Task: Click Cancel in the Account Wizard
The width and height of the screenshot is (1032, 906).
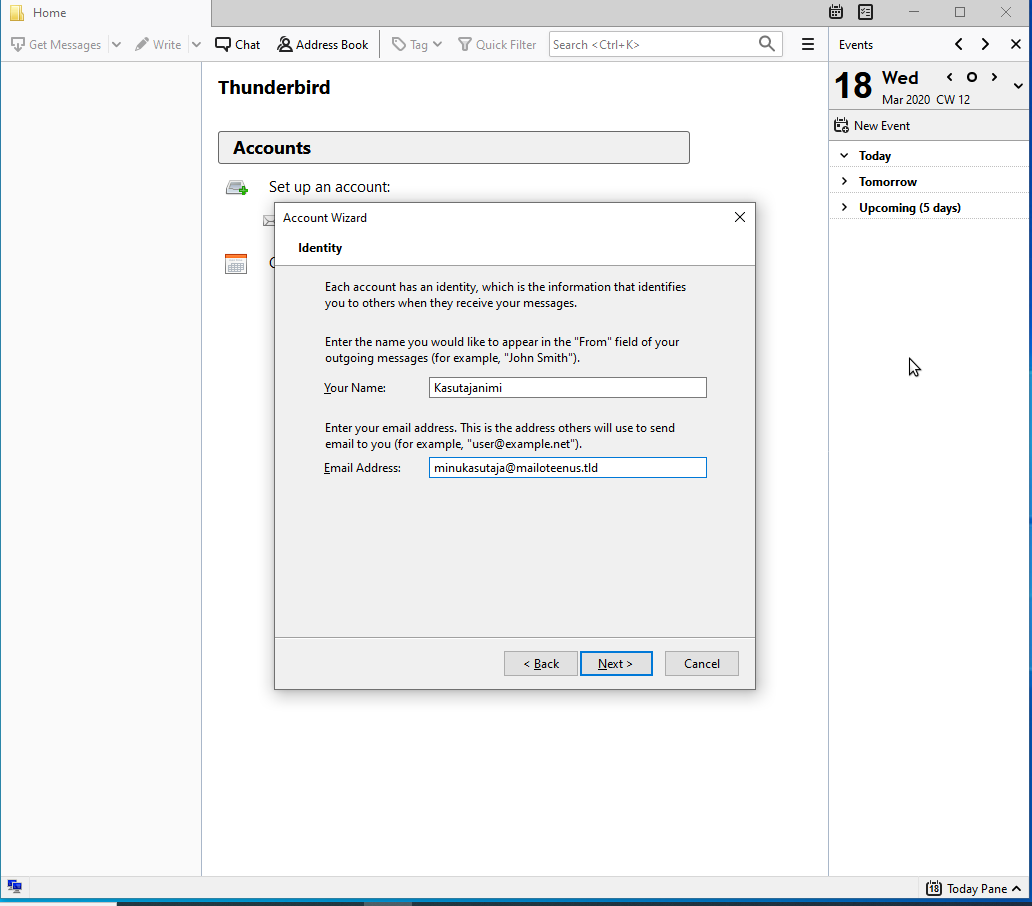Action: click(701, 664)
